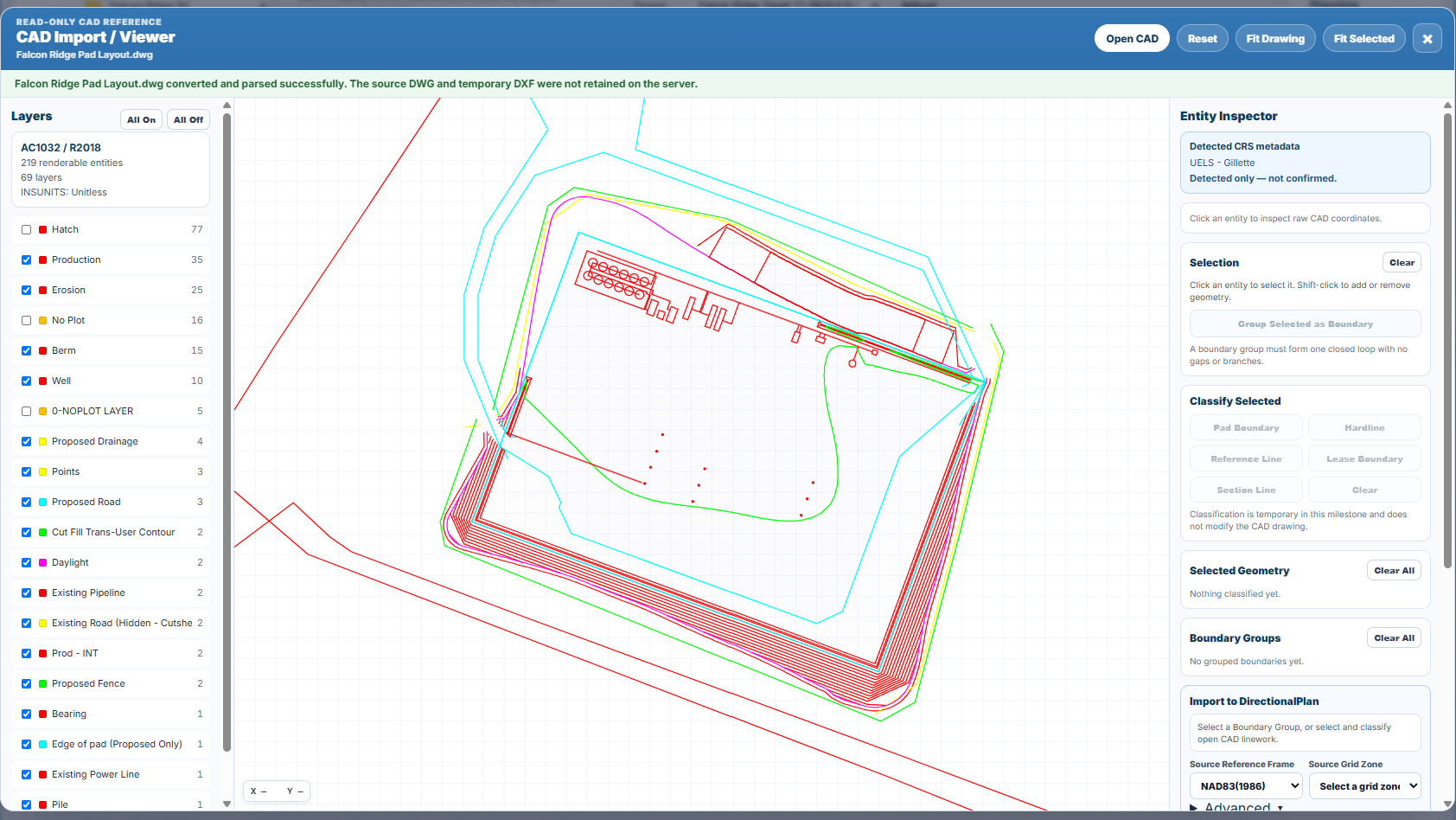Toggle the Well layer checkbox
Viewport: 1456px width, 820px height.
(26, 381)
